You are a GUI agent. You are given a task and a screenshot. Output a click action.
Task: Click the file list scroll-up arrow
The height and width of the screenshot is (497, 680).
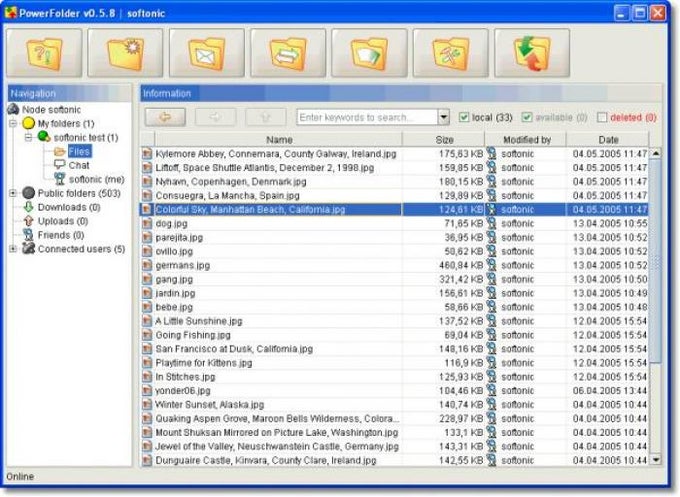[656, 153]
